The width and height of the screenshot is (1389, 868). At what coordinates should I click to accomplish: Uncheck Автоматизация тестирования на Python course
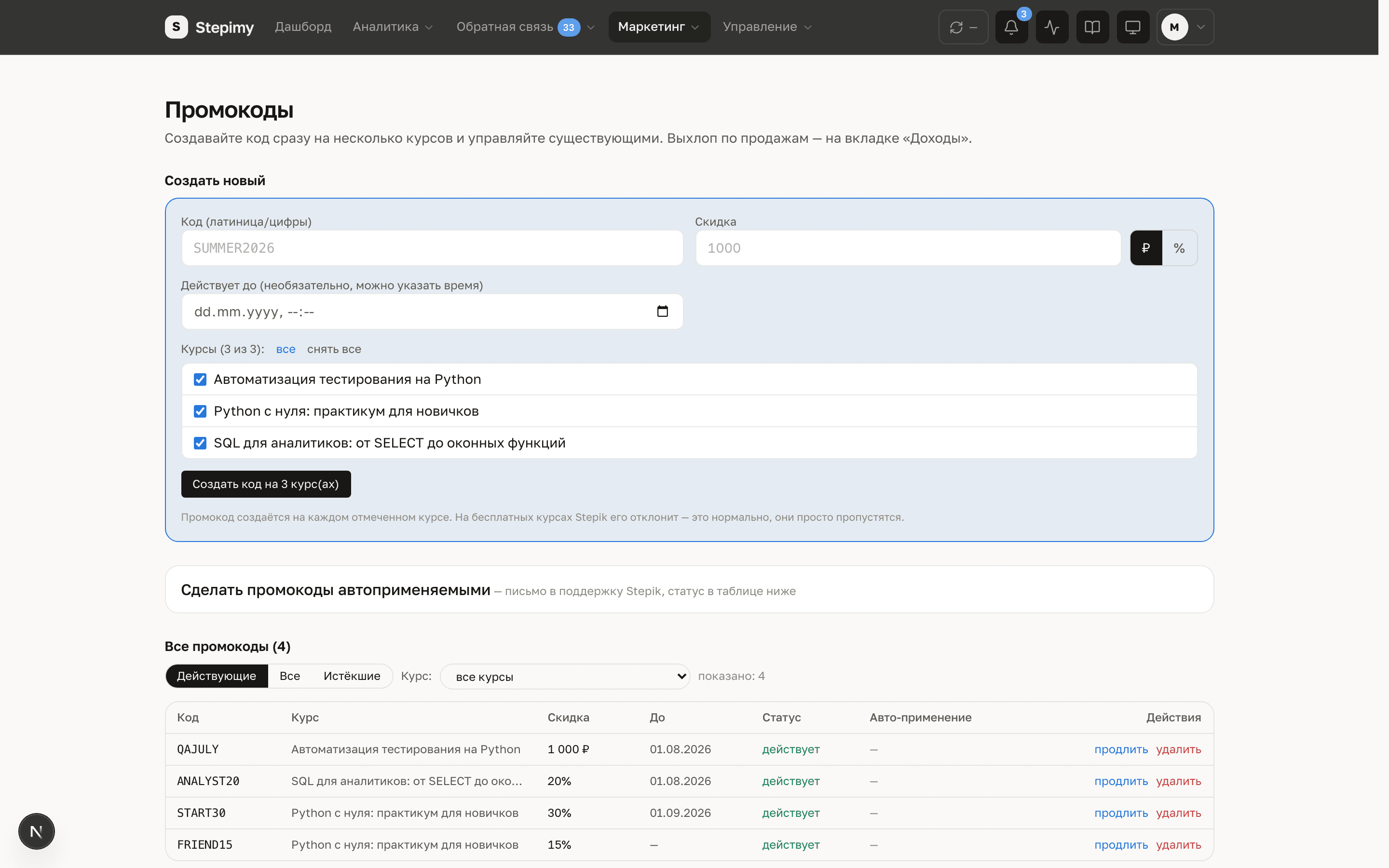[x=200, y=380]
